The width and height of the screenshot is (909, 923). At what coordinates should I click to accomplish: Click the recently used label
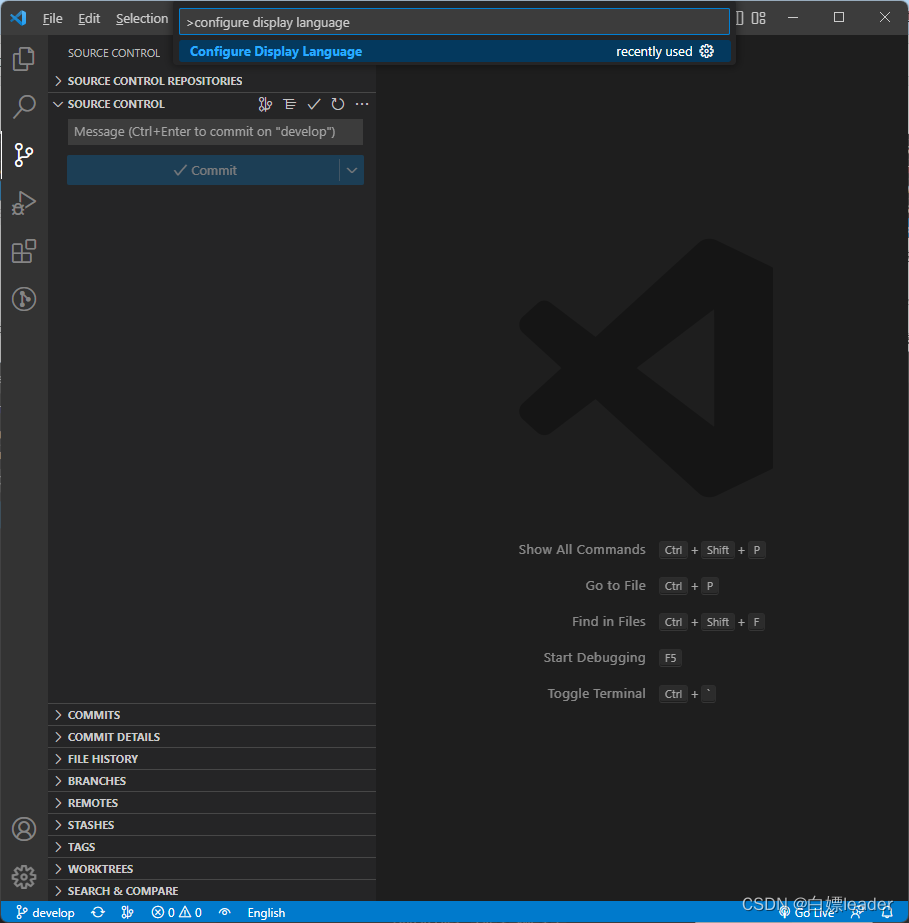[x=654, y=52]
